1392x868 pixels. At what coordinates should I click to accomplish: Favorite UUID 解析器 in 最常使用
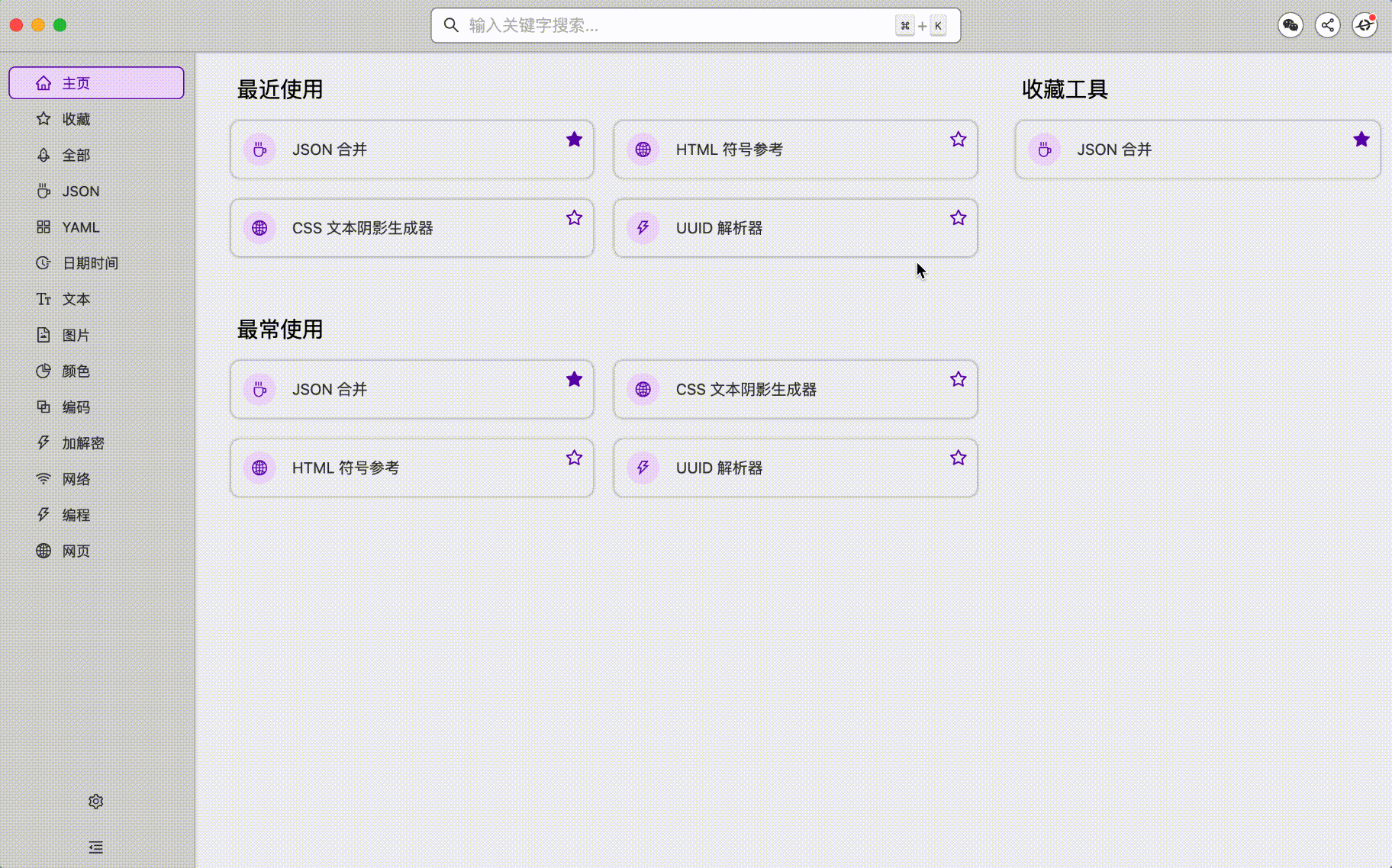pos(959,458)
